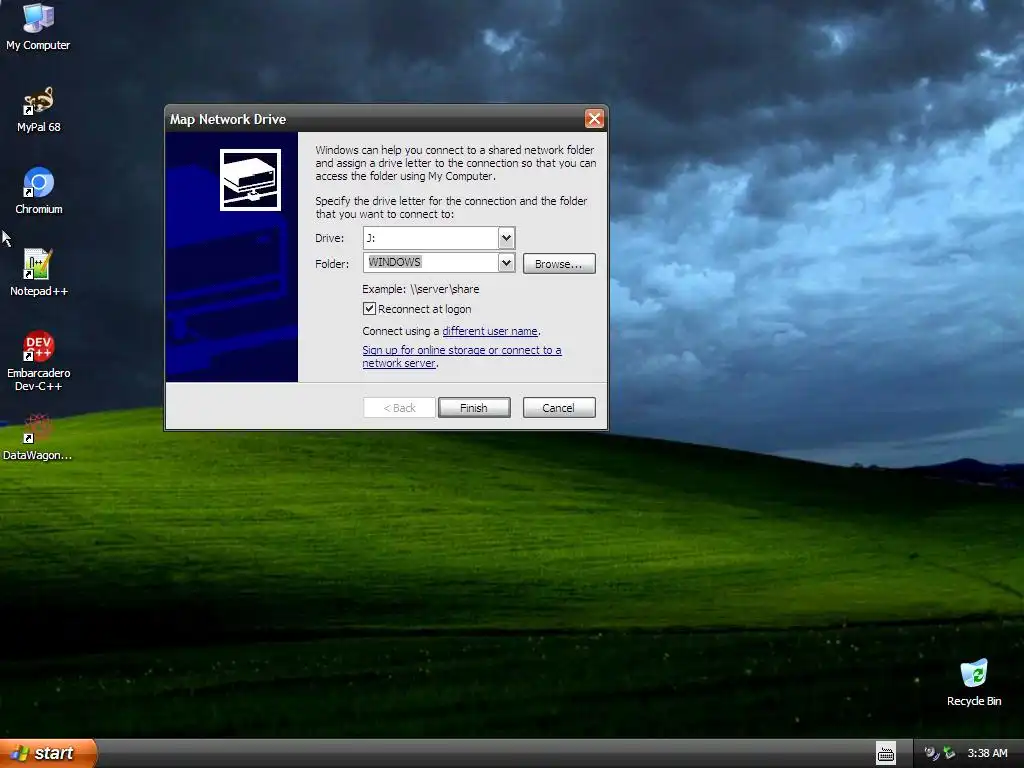Expand the Drive letter dropdown arrow
This screenshot has height=768, width=1024.
tap(506, 238)
